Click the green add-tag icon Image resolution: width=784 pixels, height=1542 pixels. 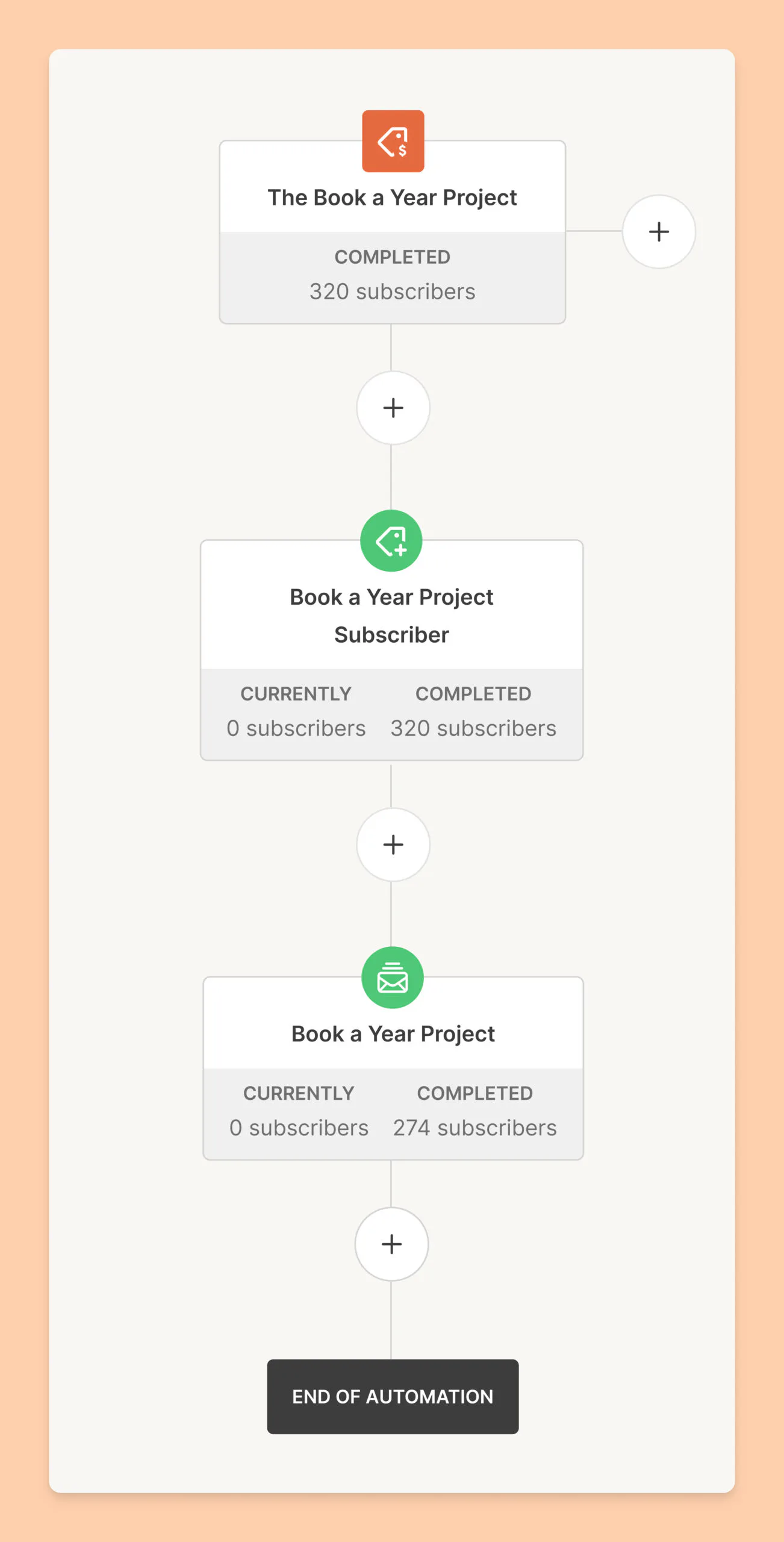point(391,541)
